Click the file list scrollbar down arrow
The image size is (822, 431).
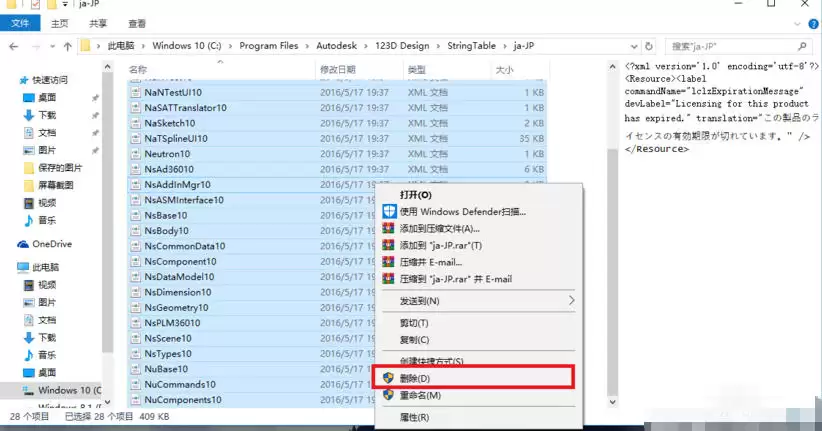coord(612,402)
